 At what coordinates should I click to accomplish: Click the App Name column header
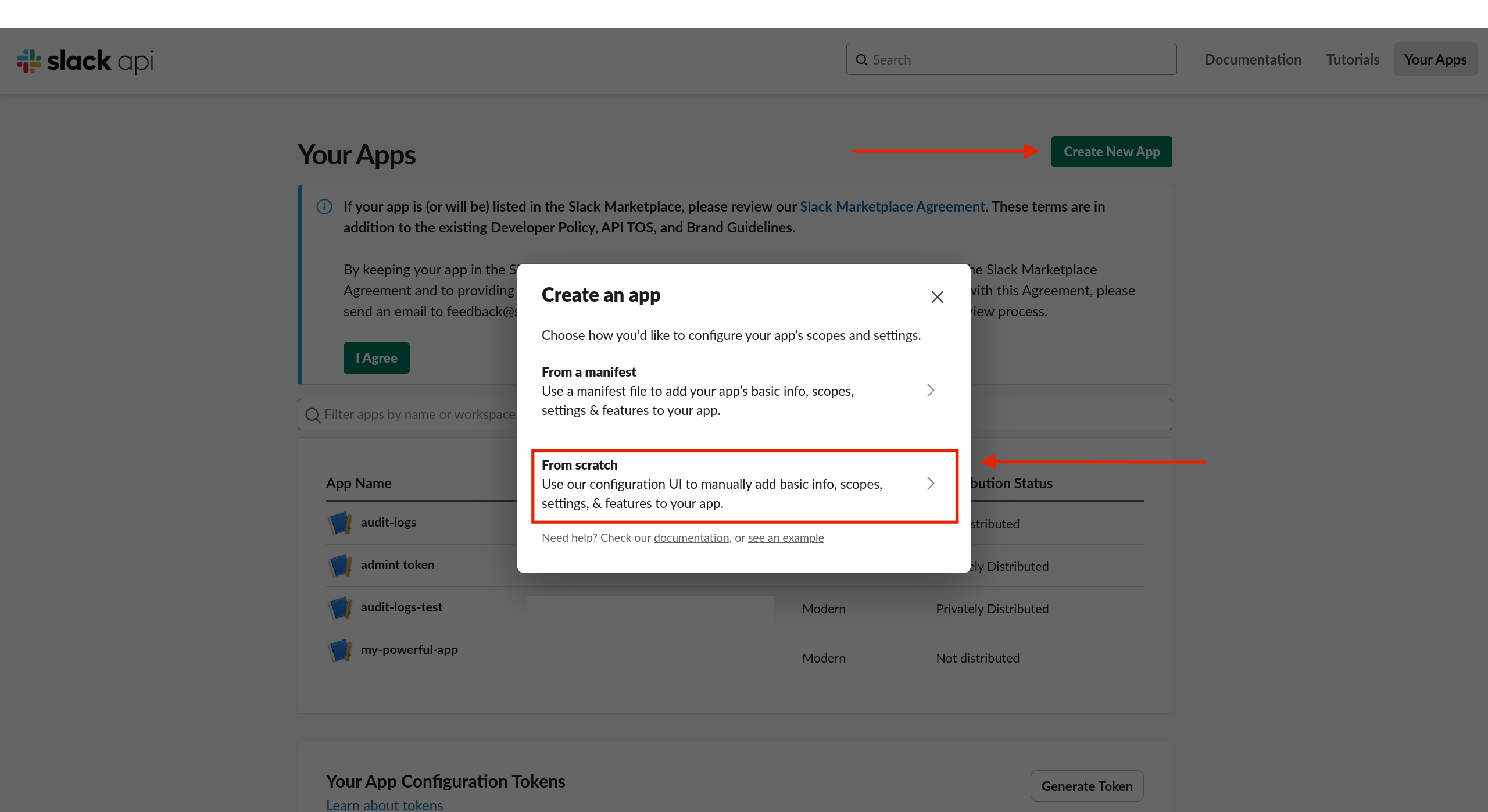point(359,483)
